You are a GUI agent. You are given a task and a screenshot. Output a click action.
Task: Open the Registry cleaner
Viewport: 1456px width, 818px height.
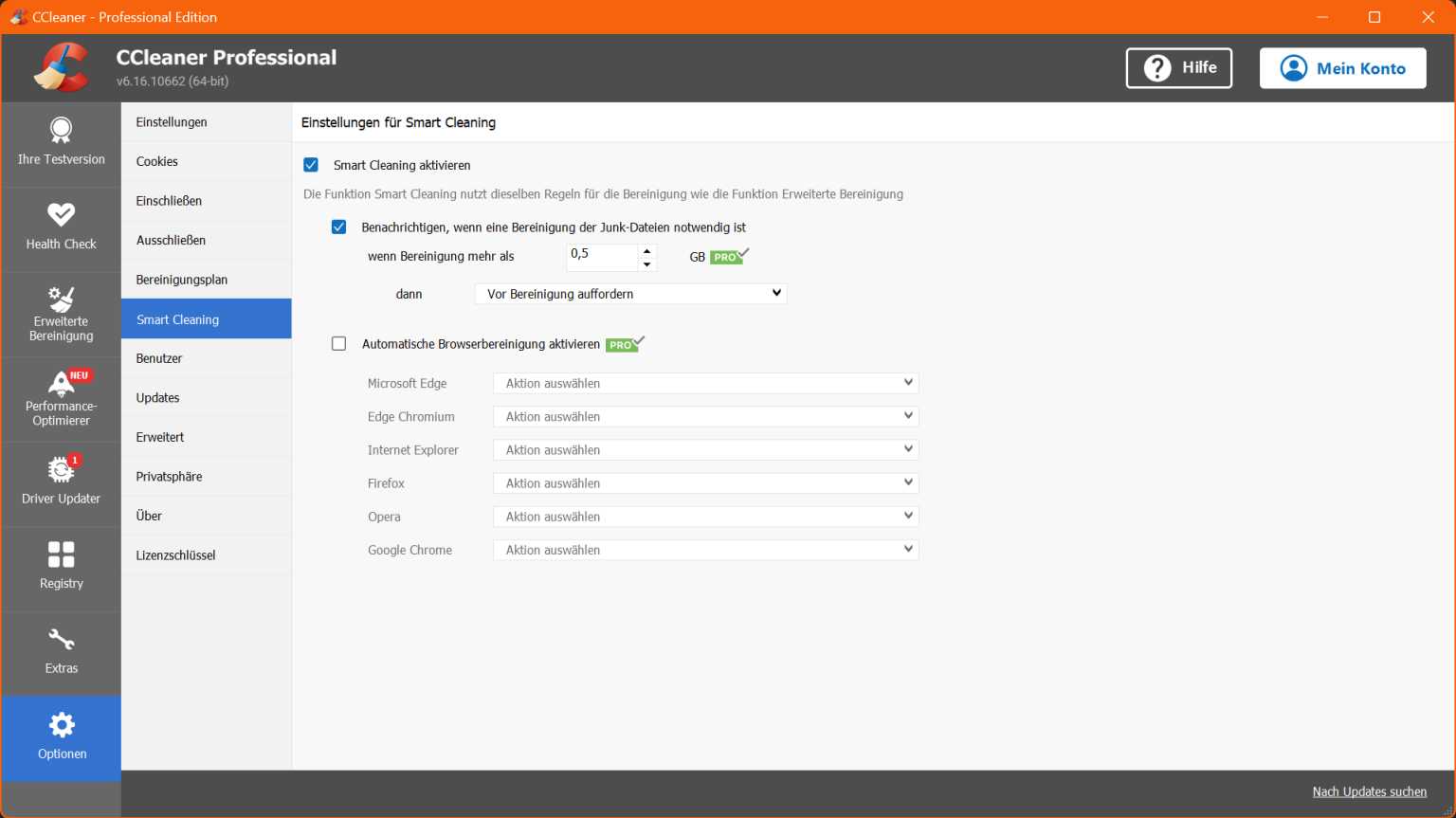pyautogui.click(x=61, y=568)
